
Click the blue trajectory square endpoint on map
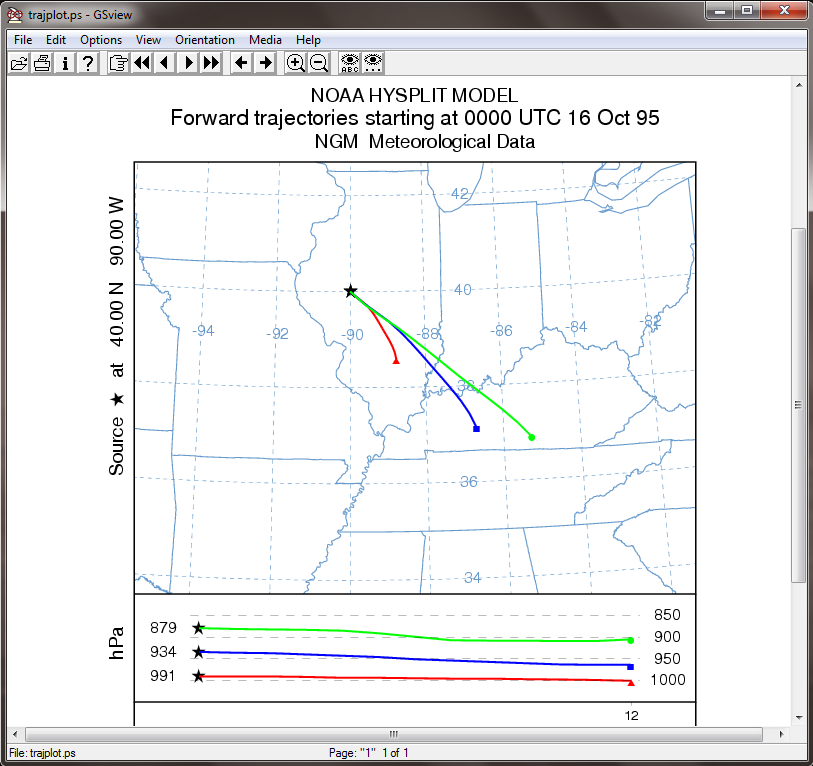[476, 429]
